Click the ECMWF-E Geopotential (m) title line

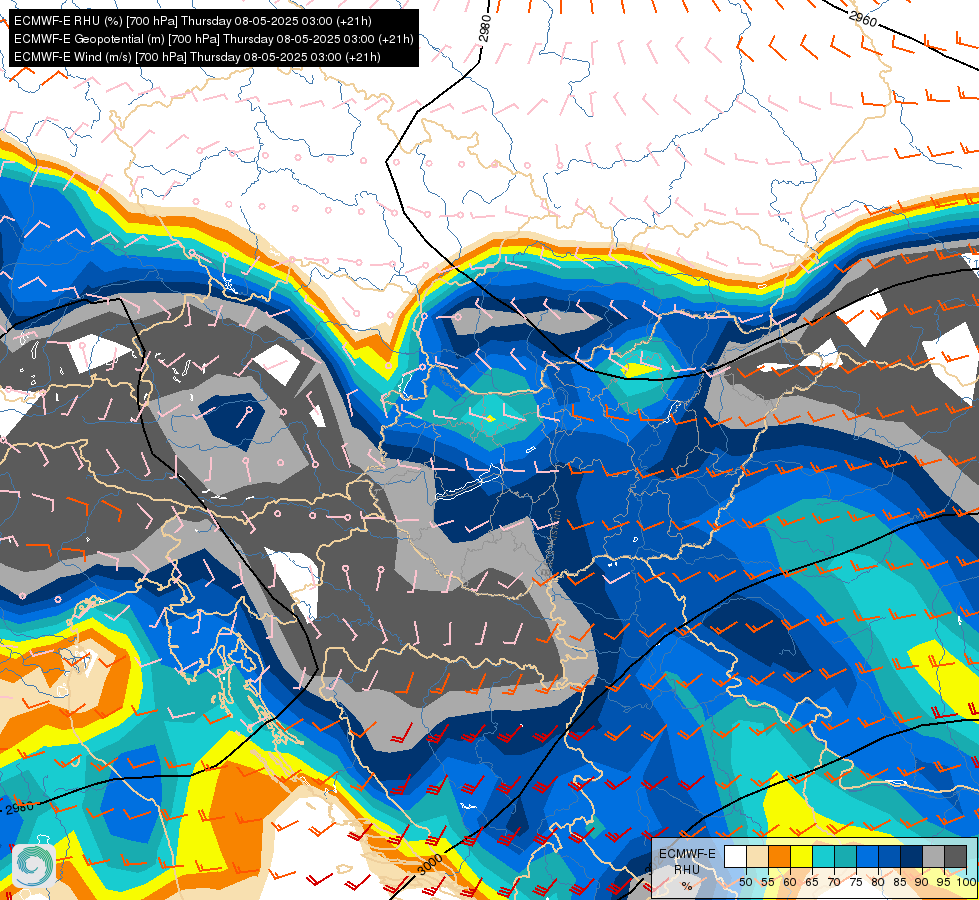point(214,39)
